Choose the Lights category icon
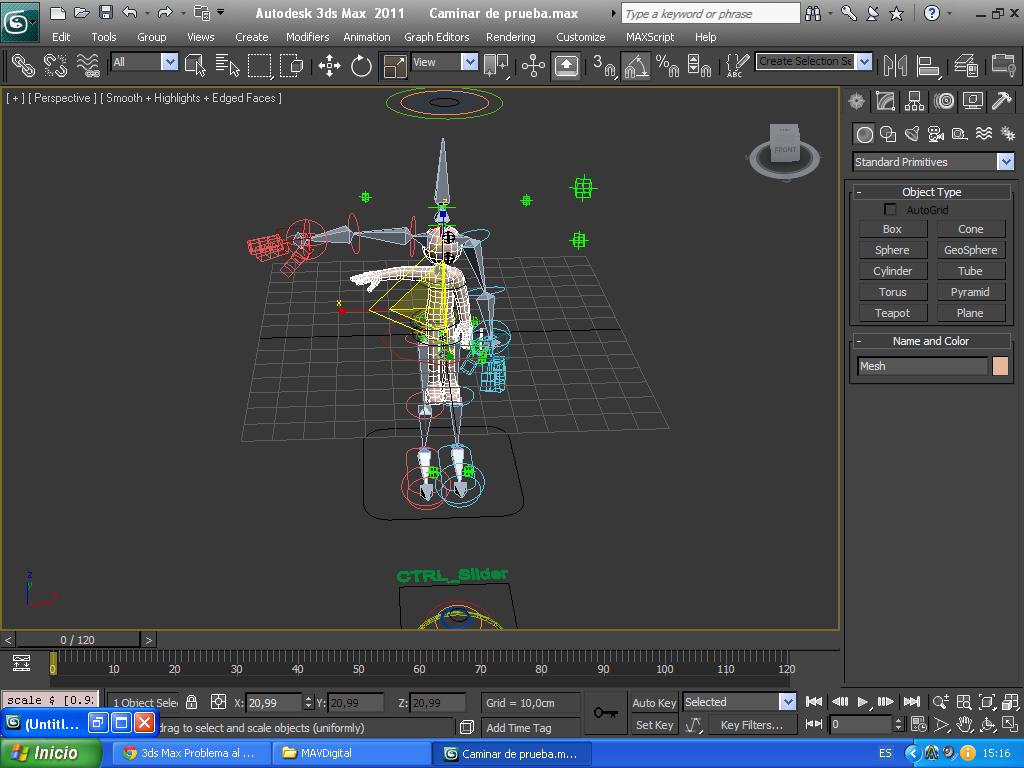This screenshot has width=1024, height=768. [911, 134]
